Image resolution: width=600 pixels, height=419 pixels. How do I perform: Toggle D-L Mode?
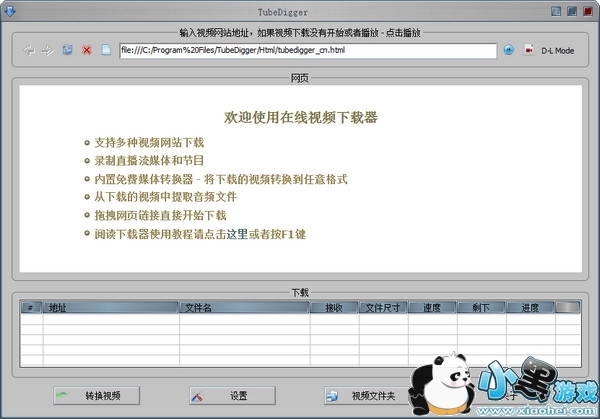558,51
